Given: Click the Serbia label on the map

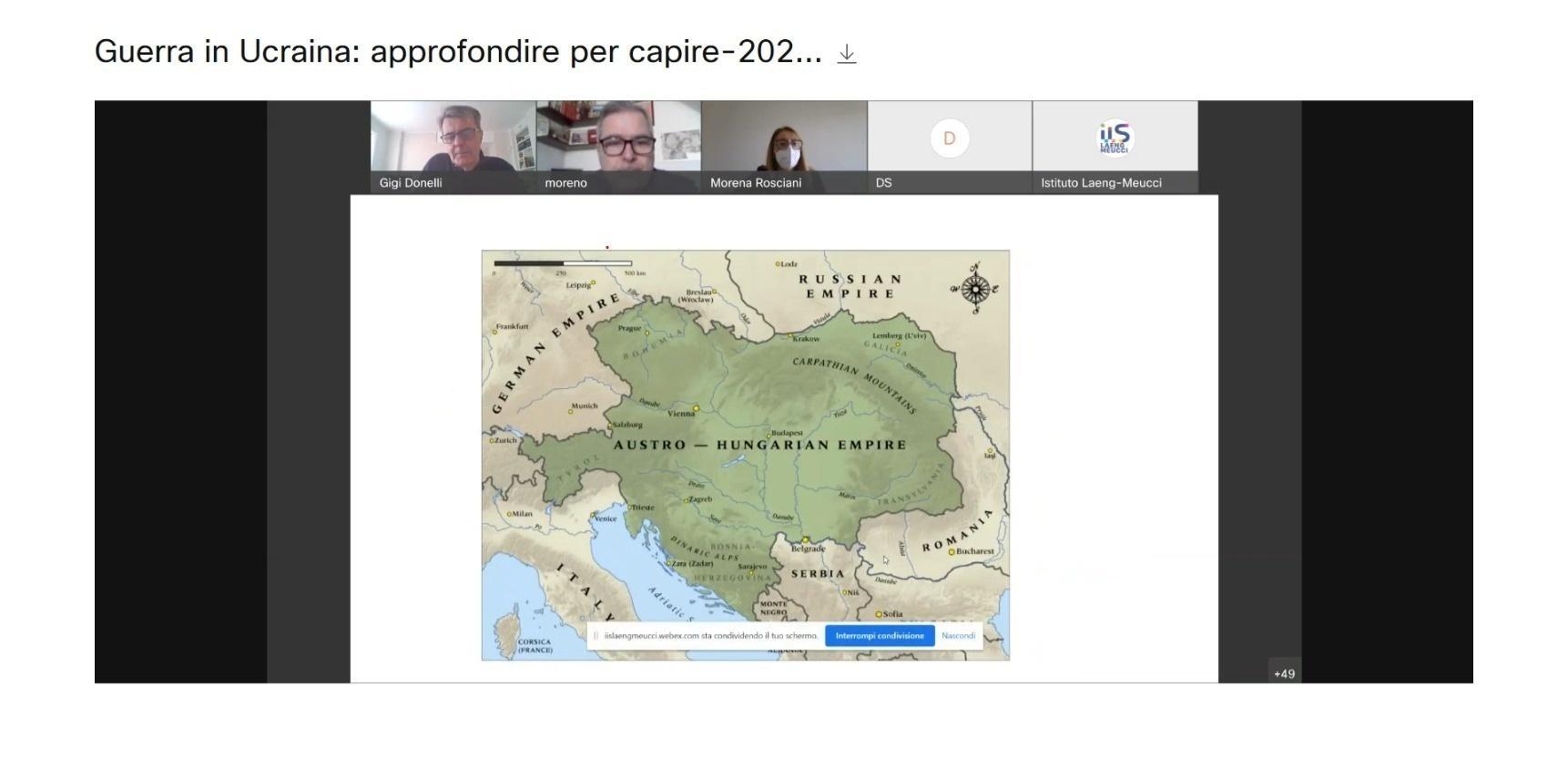Looking at the screenshot, I should [x=818, y=573].
